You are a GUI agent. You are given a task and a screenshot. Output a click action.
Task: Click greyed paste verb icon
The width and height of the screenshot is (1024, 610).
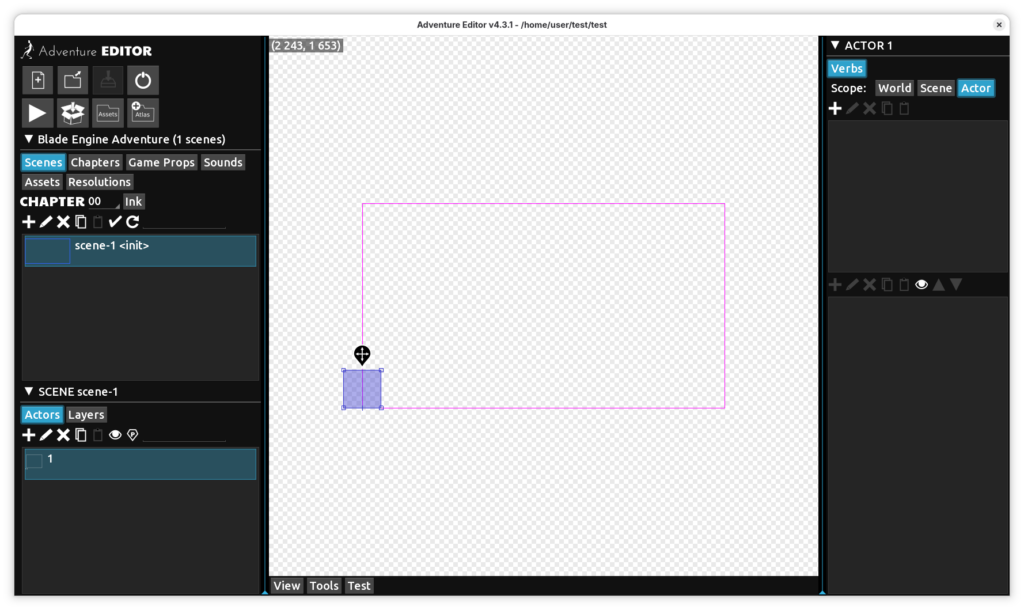[x=904, y=108]
